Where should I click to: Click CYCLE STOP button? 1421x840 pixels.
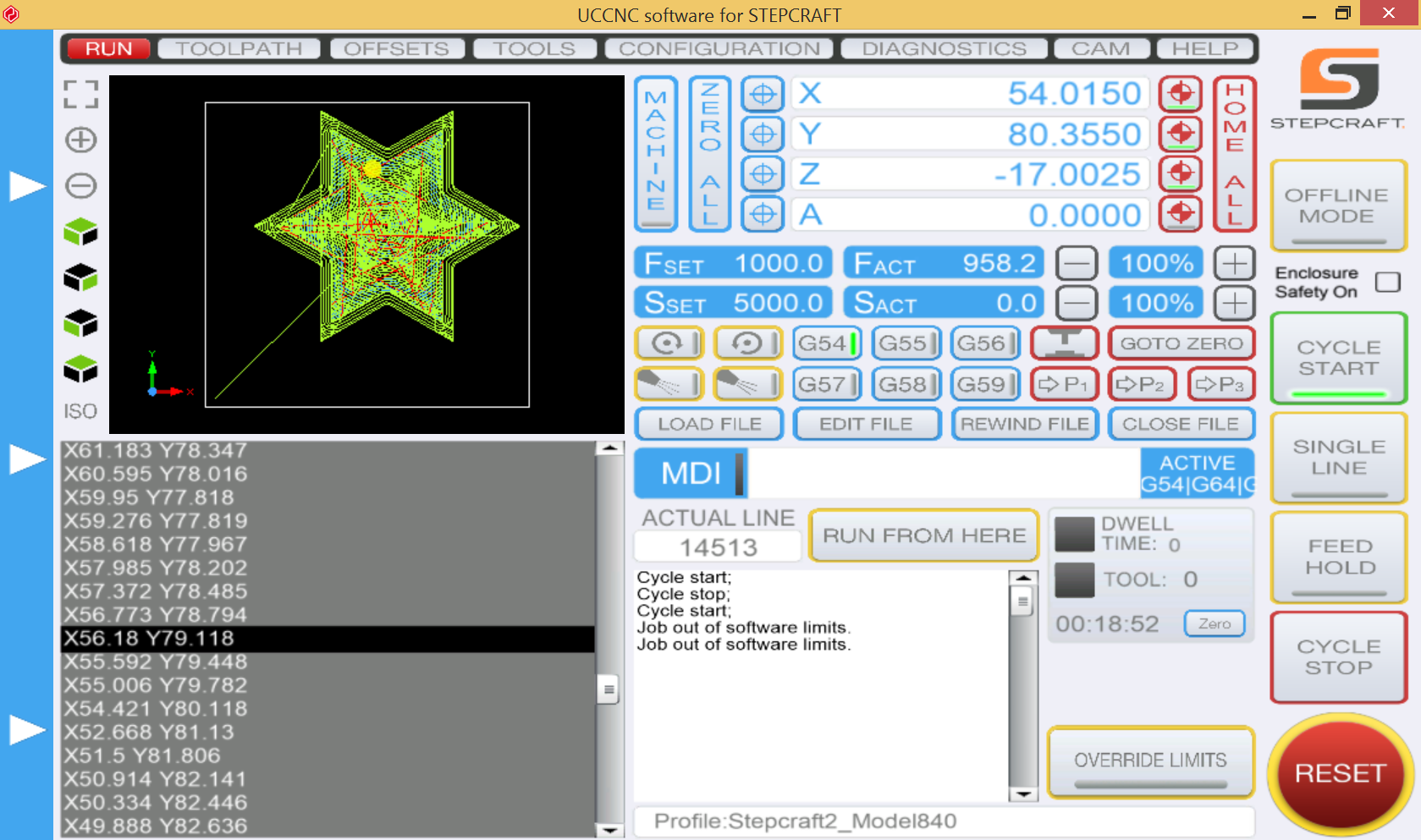[x=1339, y=657]
